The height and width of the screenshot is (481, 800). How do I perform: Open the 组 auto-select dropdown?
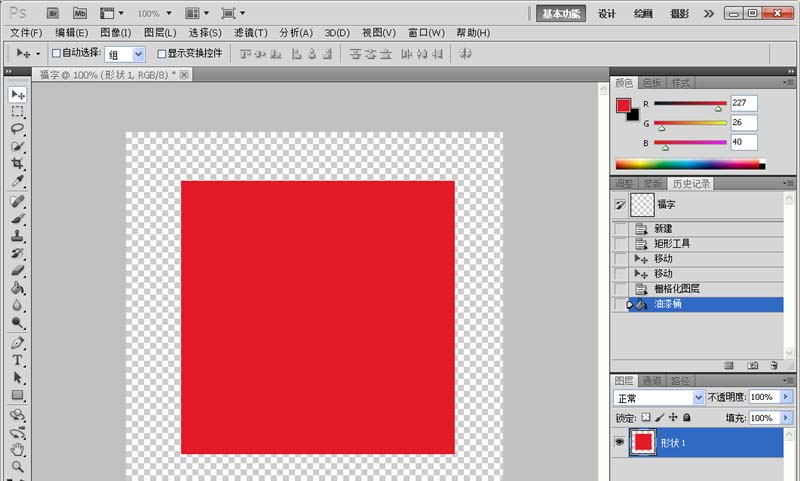(x=138, y=54)
